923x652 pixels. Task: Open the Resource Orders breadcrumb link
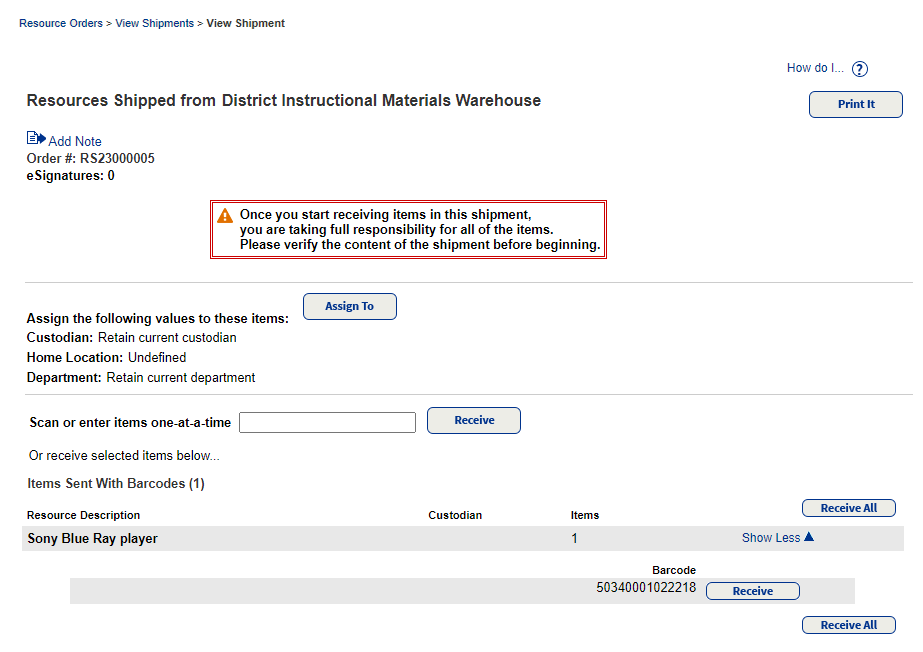pyautogui.click(x=60, y=23)
